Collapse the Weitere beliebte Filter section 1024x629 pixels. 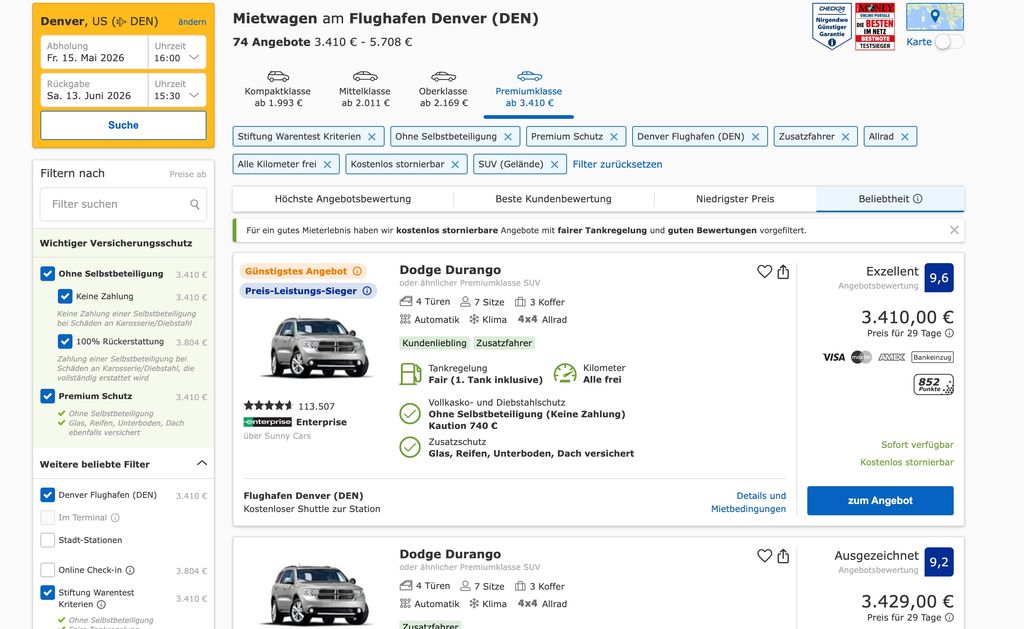click(x=201, y=464)
